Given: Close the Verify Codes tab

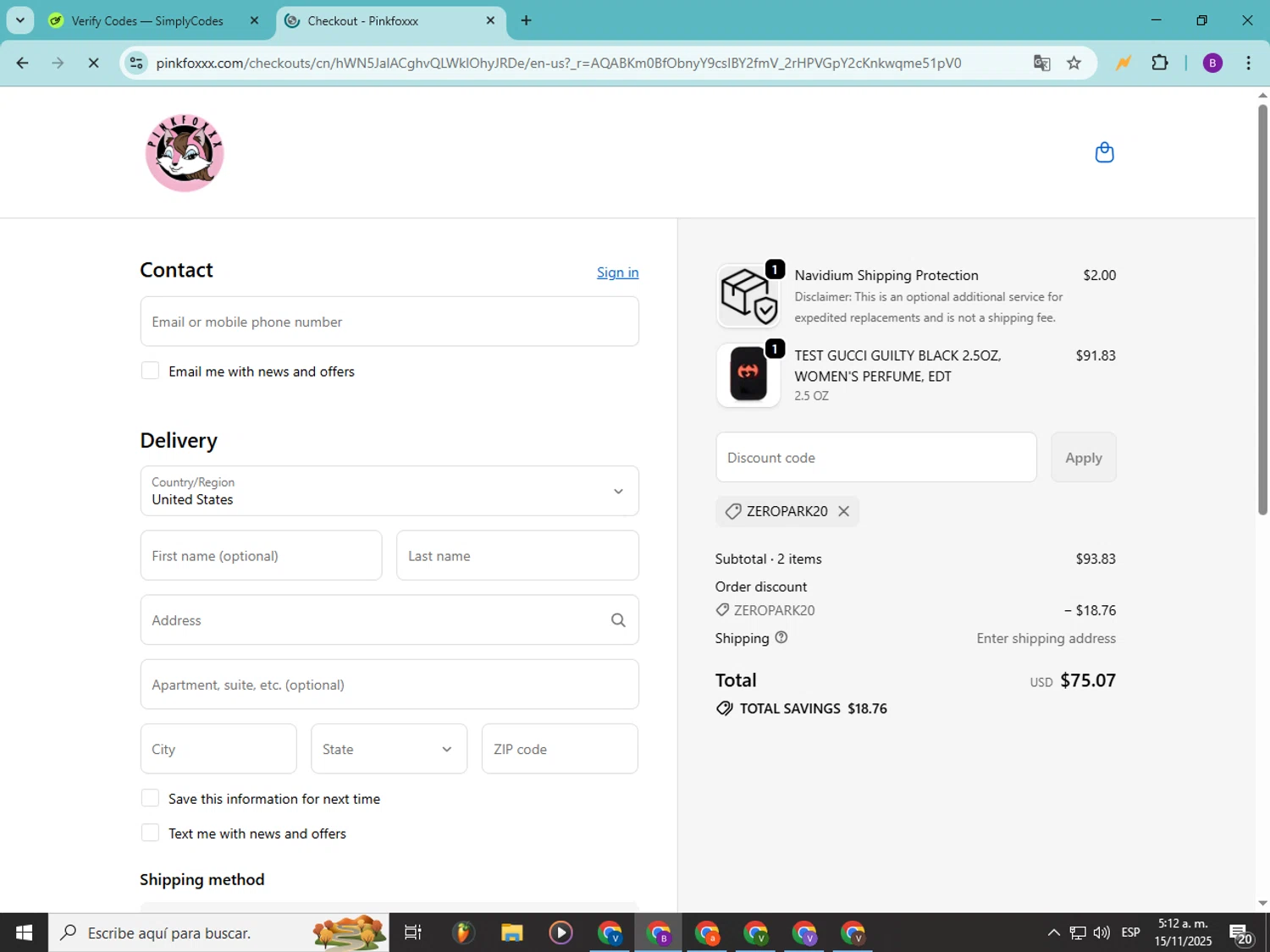Looking at the screenshot, I should pyautogui.click(x=254, y=20).
